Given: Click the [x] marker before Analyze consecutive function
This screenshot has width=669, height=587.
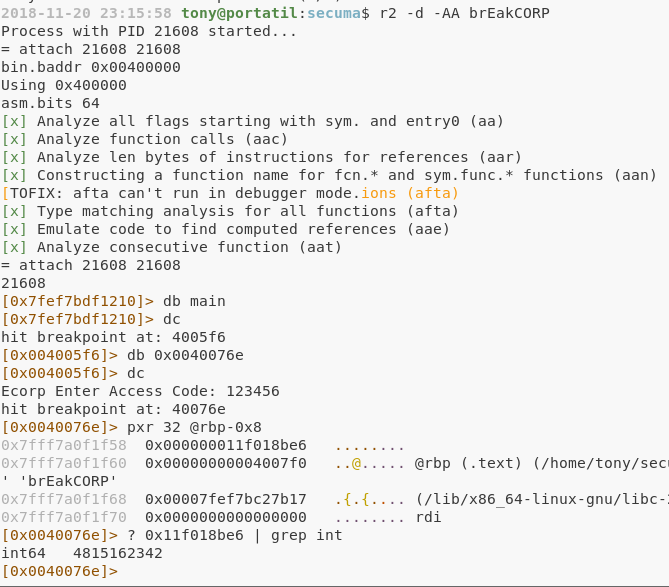Looking at the screenshot, I should point(14,247).
